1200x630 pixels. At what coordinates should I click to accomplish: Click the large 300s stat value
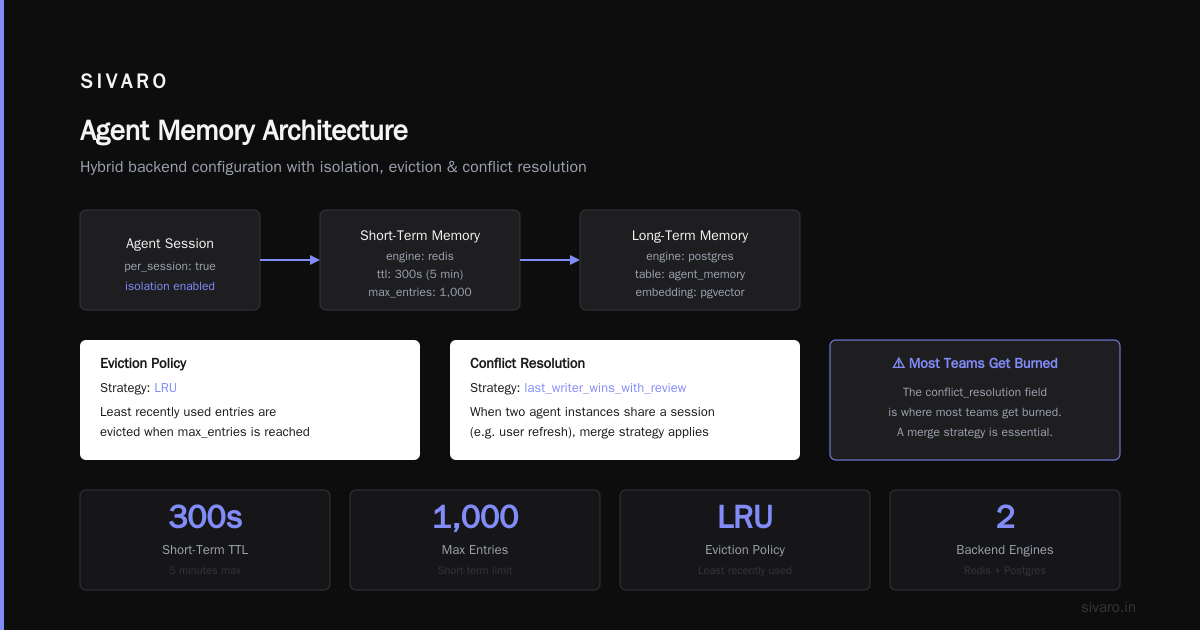tap(205, 517)
